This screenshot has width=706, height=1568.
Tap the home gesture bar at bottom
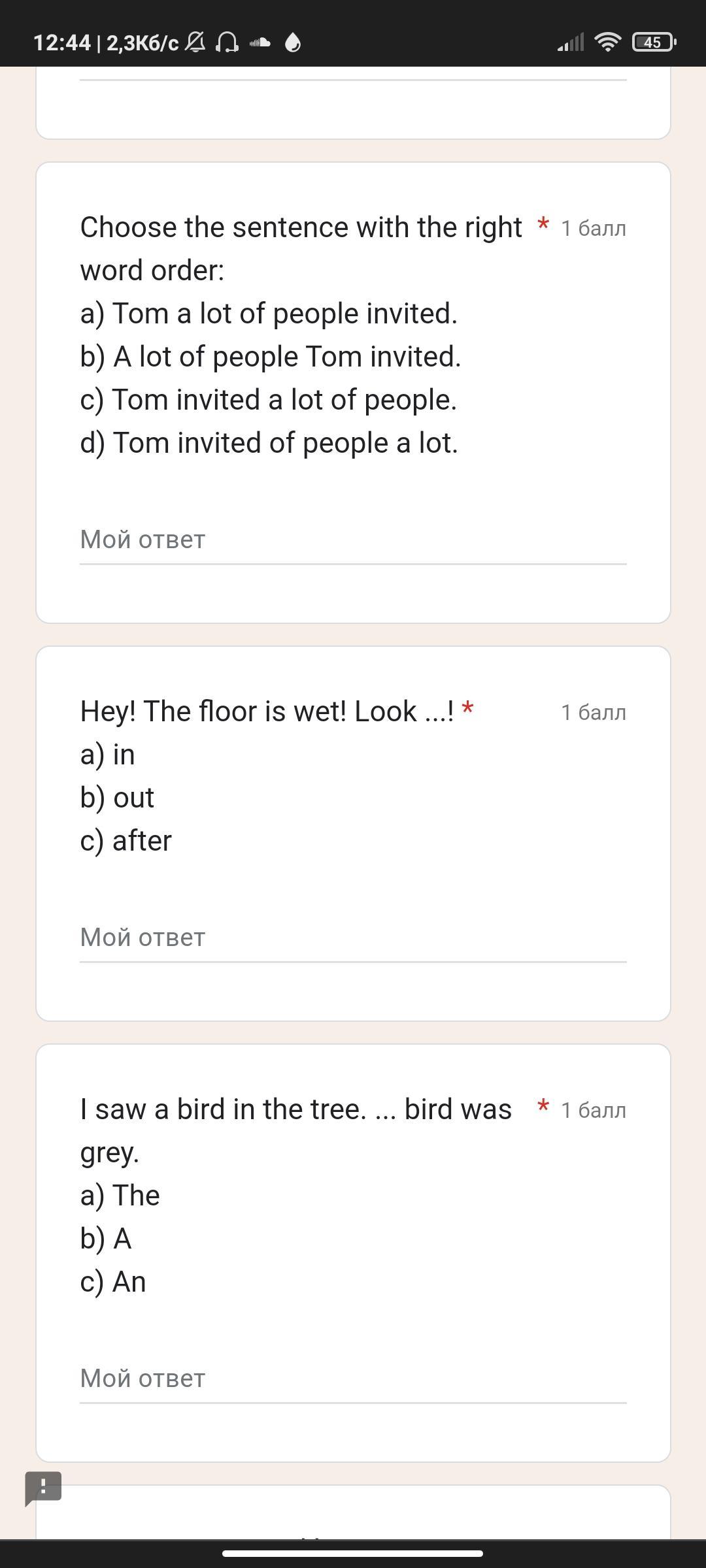353,1553
